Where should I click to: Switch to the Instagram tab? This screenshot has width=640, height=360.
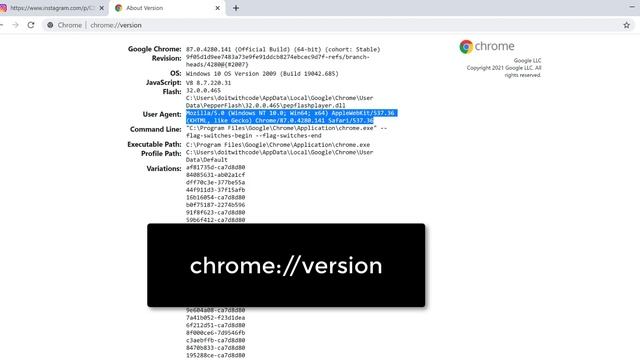pyautogui.click(x=52, y=8)
